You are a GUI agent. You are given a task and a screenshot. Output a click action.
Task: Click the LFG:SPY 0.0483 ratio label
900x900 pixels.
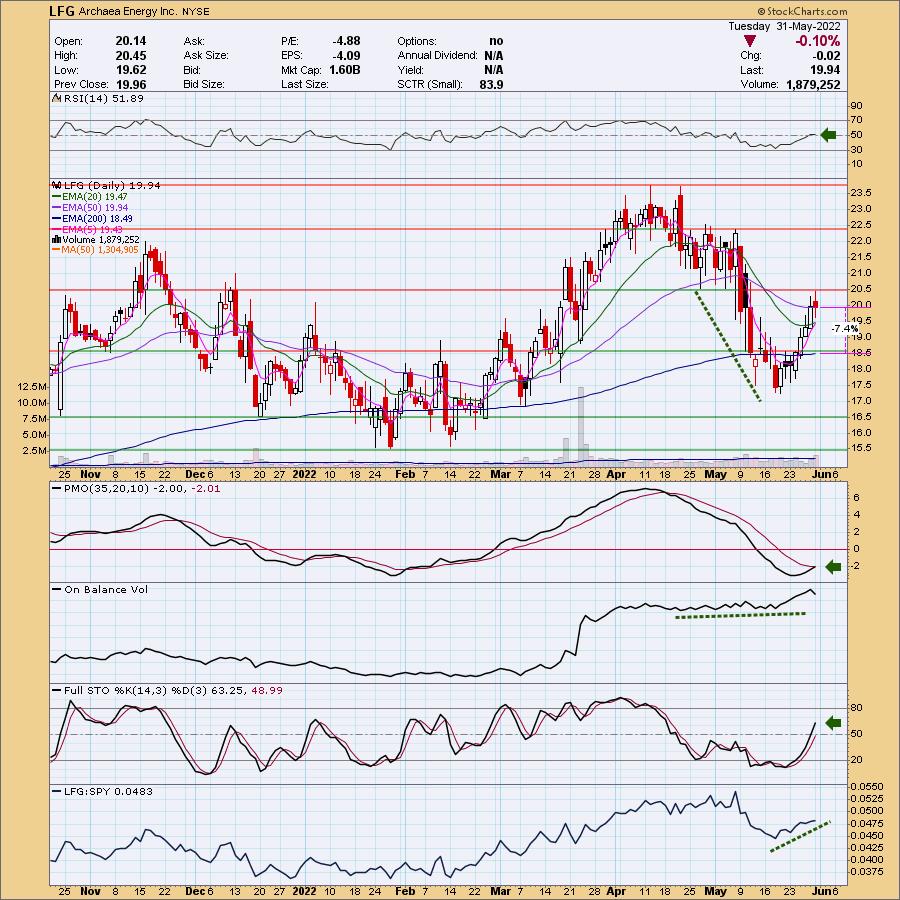click(108, 792)
